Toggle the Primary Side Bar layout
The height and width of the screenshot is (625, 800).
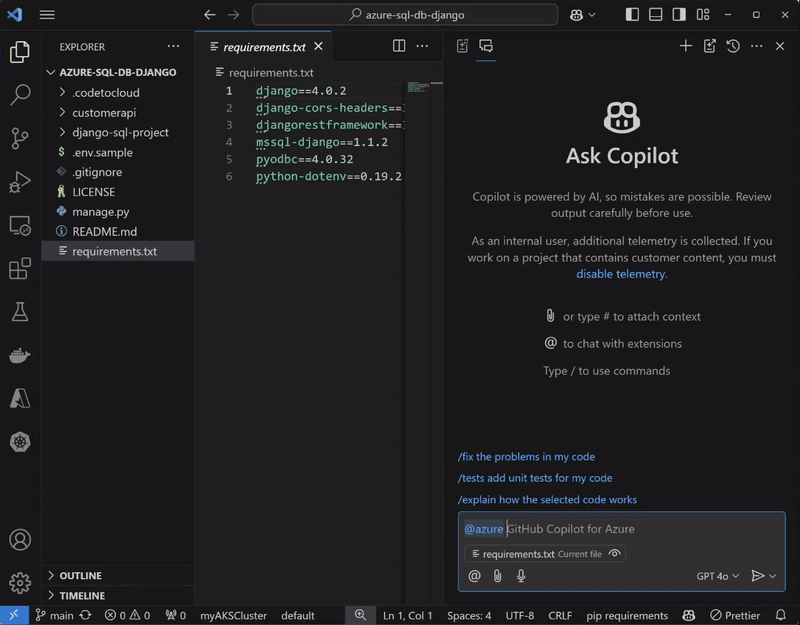tap(632, 15)
